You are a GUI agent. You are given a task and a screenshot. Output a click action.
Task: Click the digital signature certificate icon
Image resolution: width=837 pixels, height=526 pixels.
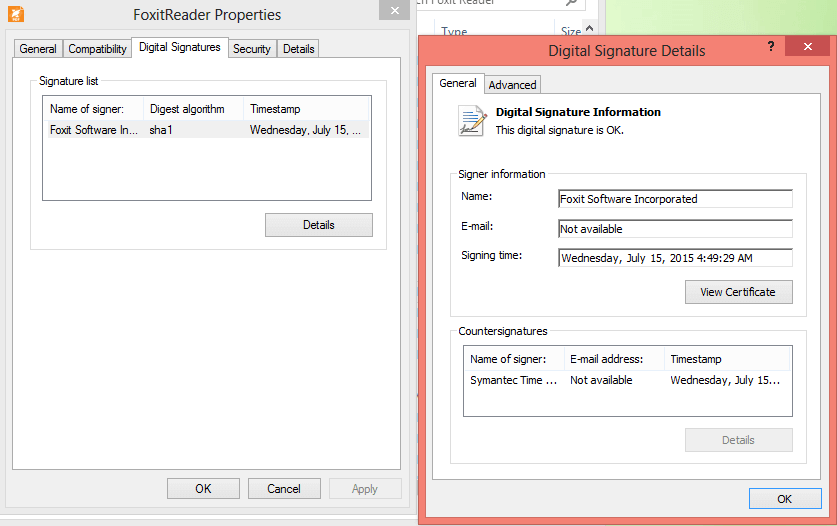(x=471, y=120)
